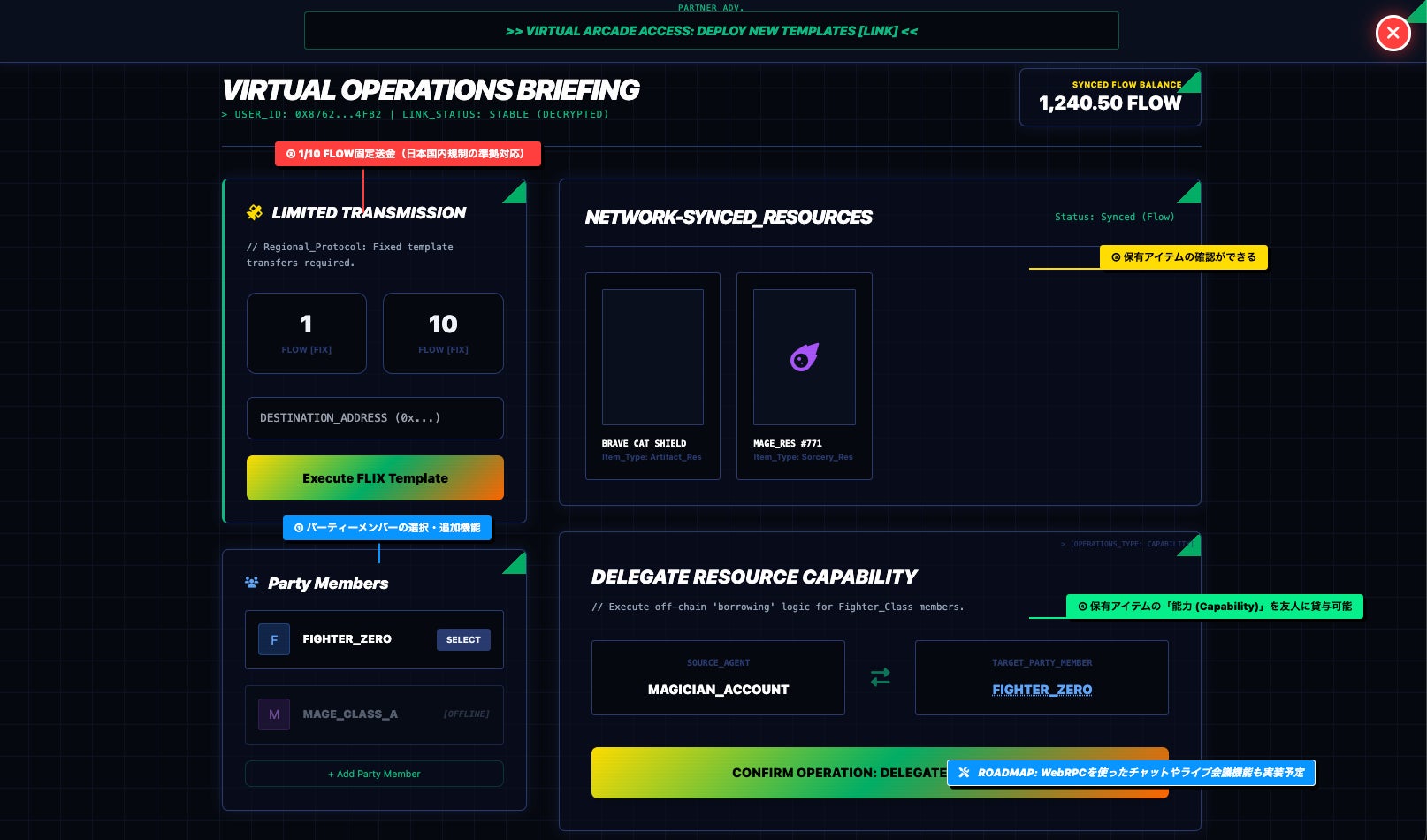Choose the 10 FLOW fixed amount option
Viewport: 1427px width, 840px height.
[x=443, y=333]
